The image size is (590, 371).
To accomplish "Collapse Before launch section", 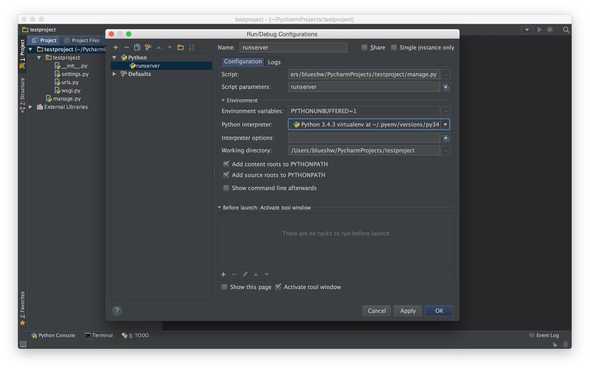I will point(219,208).
